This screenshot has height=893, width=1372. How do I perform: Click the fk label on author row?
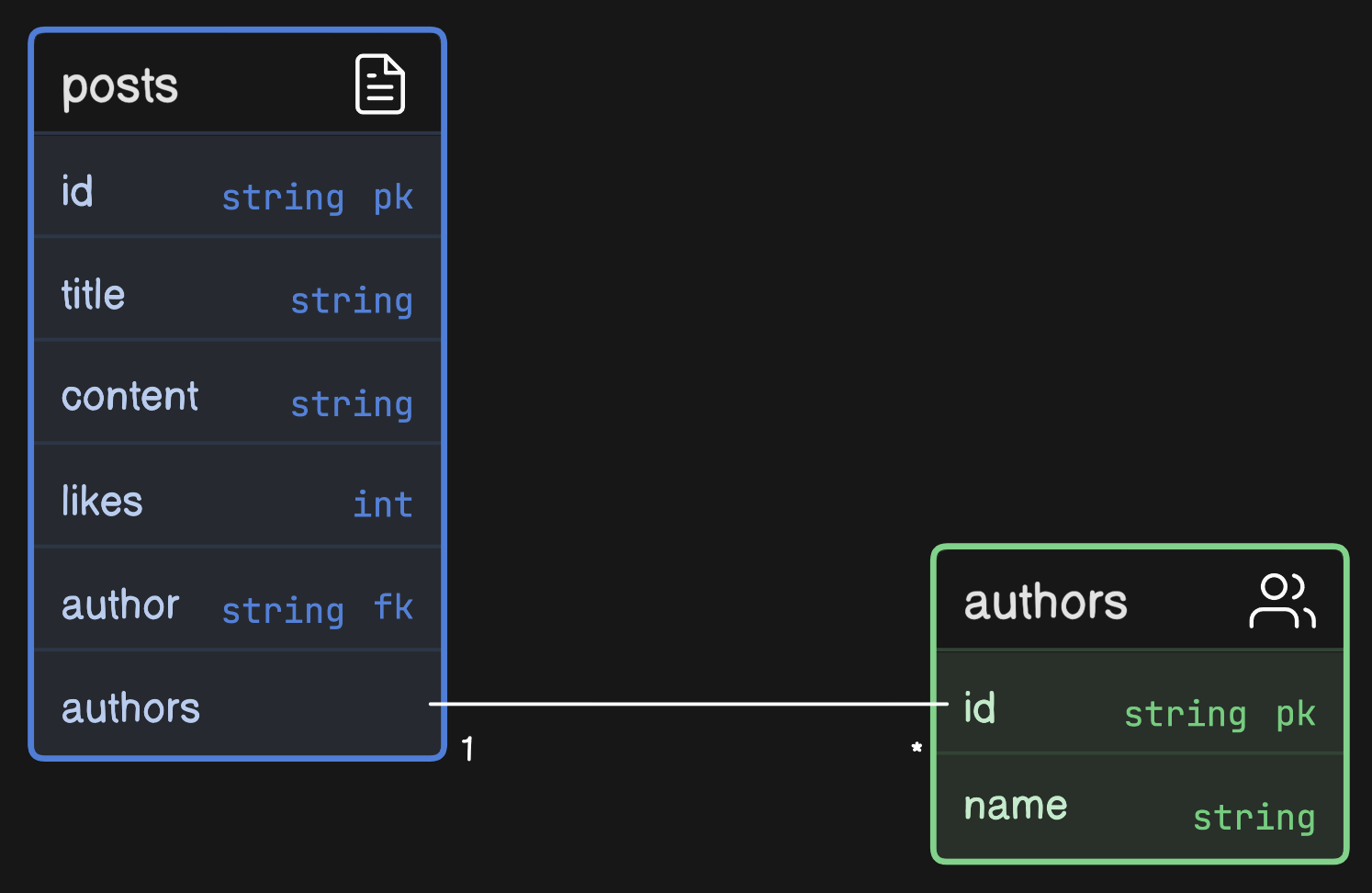click(x=393, y=607)
